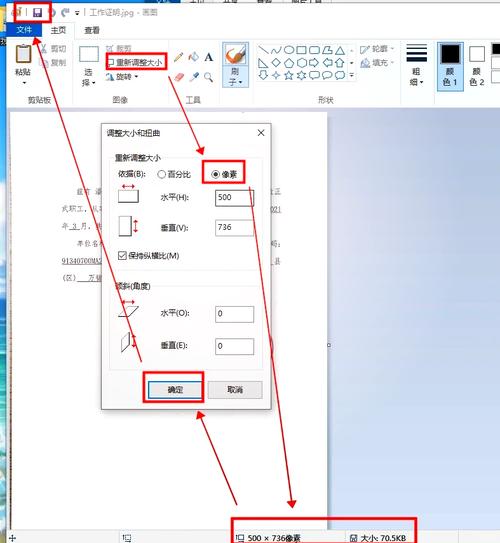Screen dimensions: 500x543
Task: Click the 粘贴 clipboard icon
Action: [23, 54]
